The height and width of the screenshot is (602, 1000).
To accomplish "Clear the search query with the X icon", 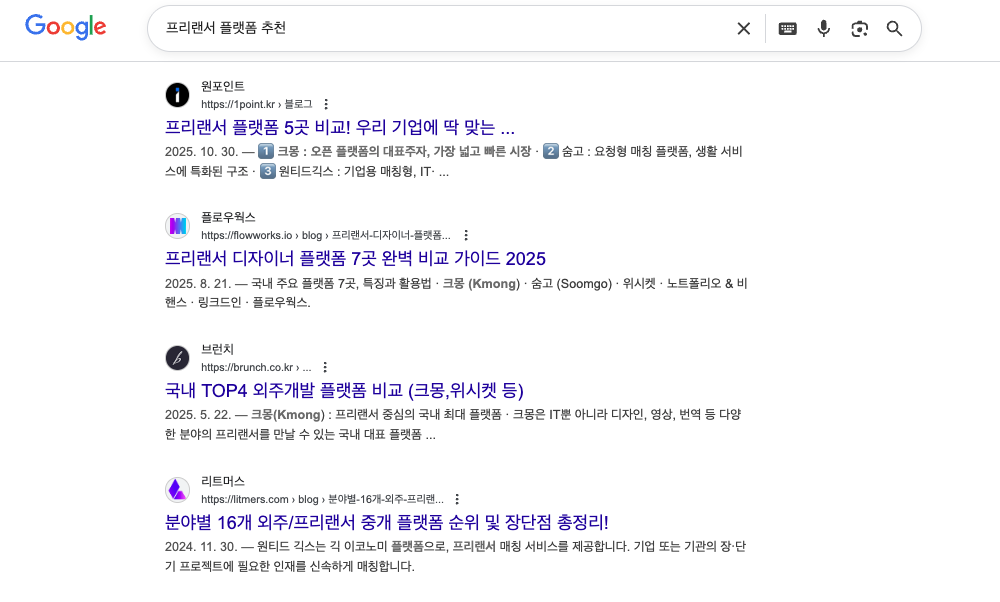I will click(743, 28).
